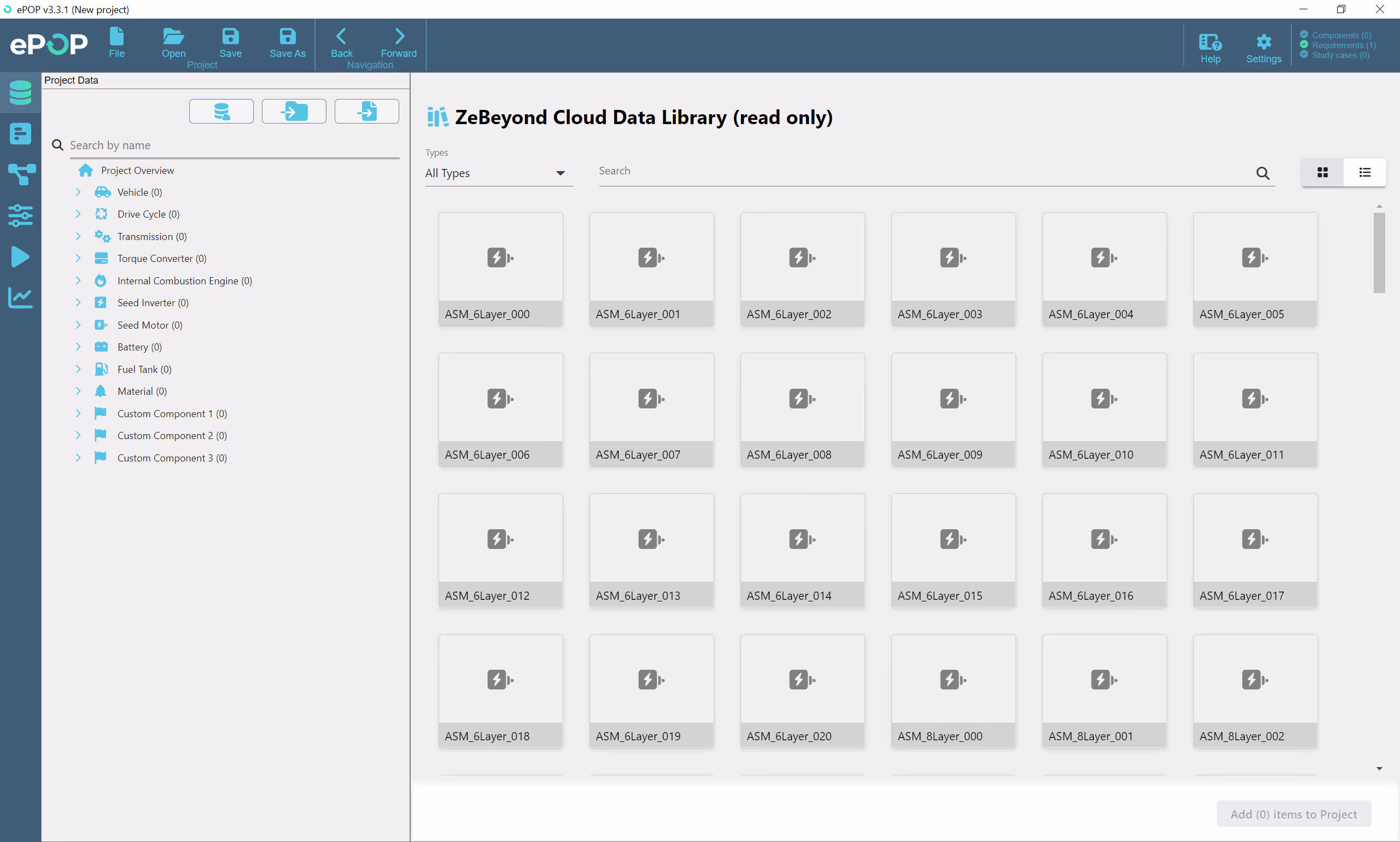
Task: Click the run simulation play icon
Action: (20, 256)
